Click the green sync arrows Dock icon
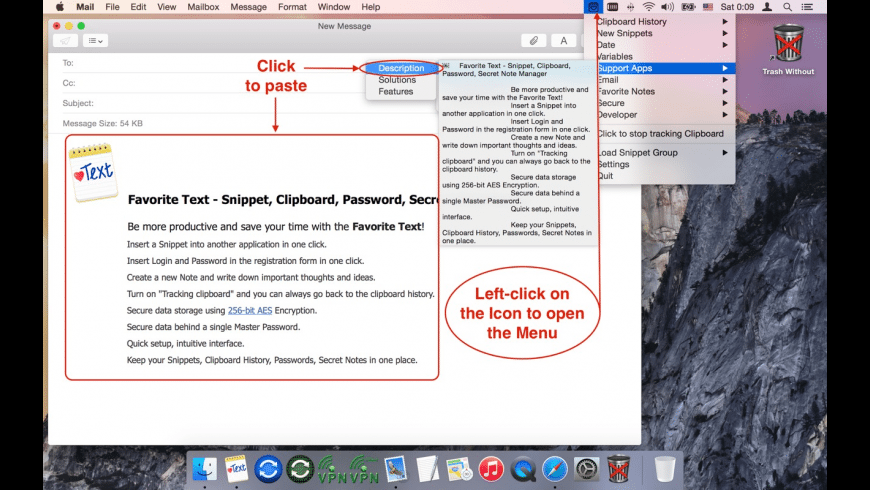Screen dimensions: 870x490 click(300, 469)
